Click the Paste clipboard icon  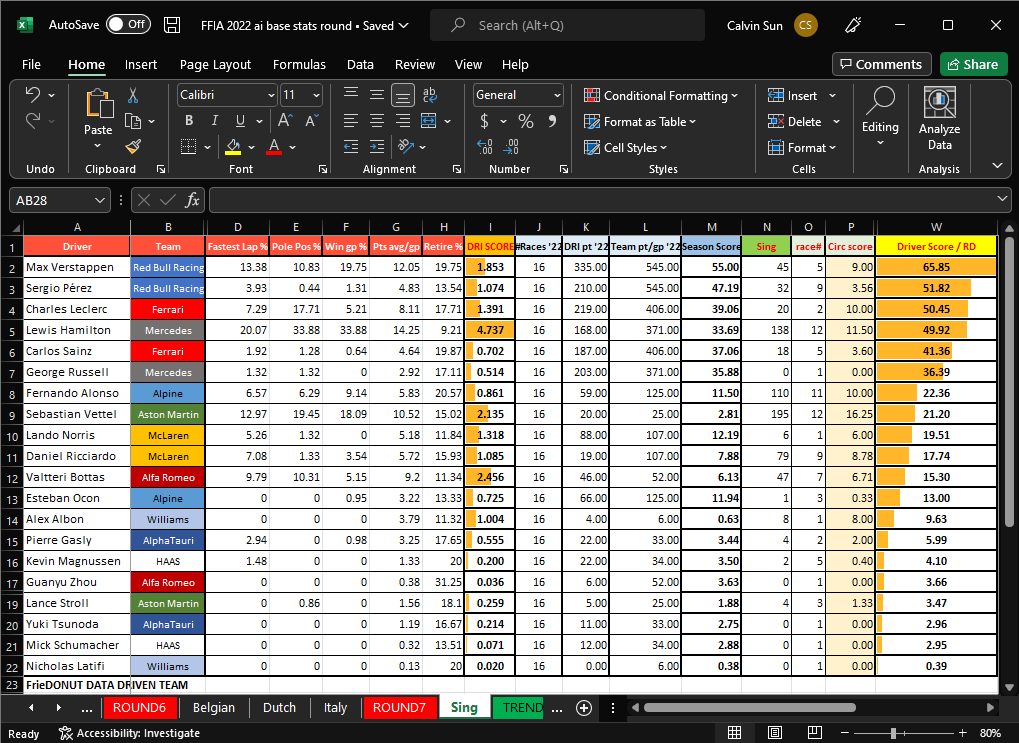(x=99, y=103)
